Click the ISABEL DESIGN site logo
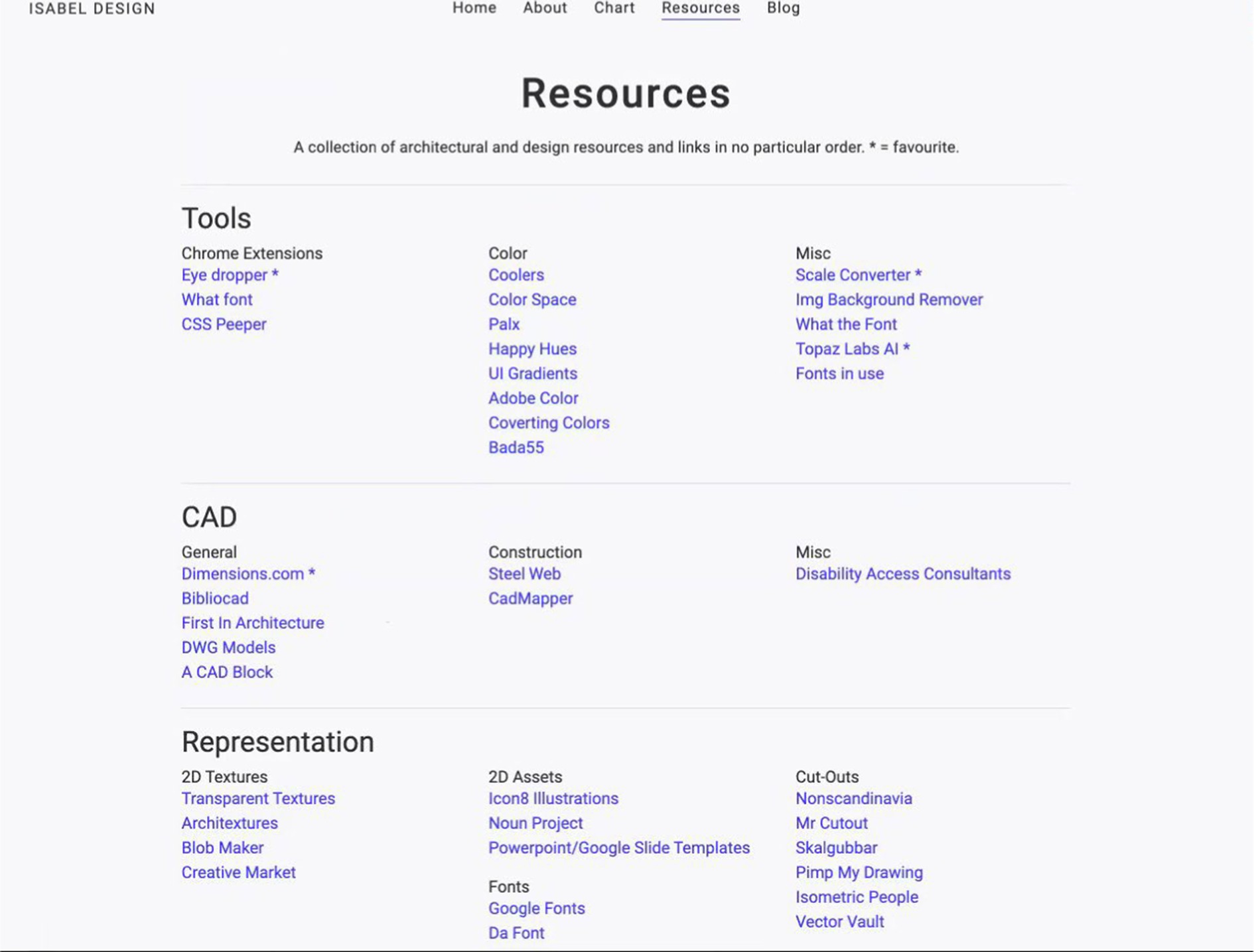 pos(92,9)
